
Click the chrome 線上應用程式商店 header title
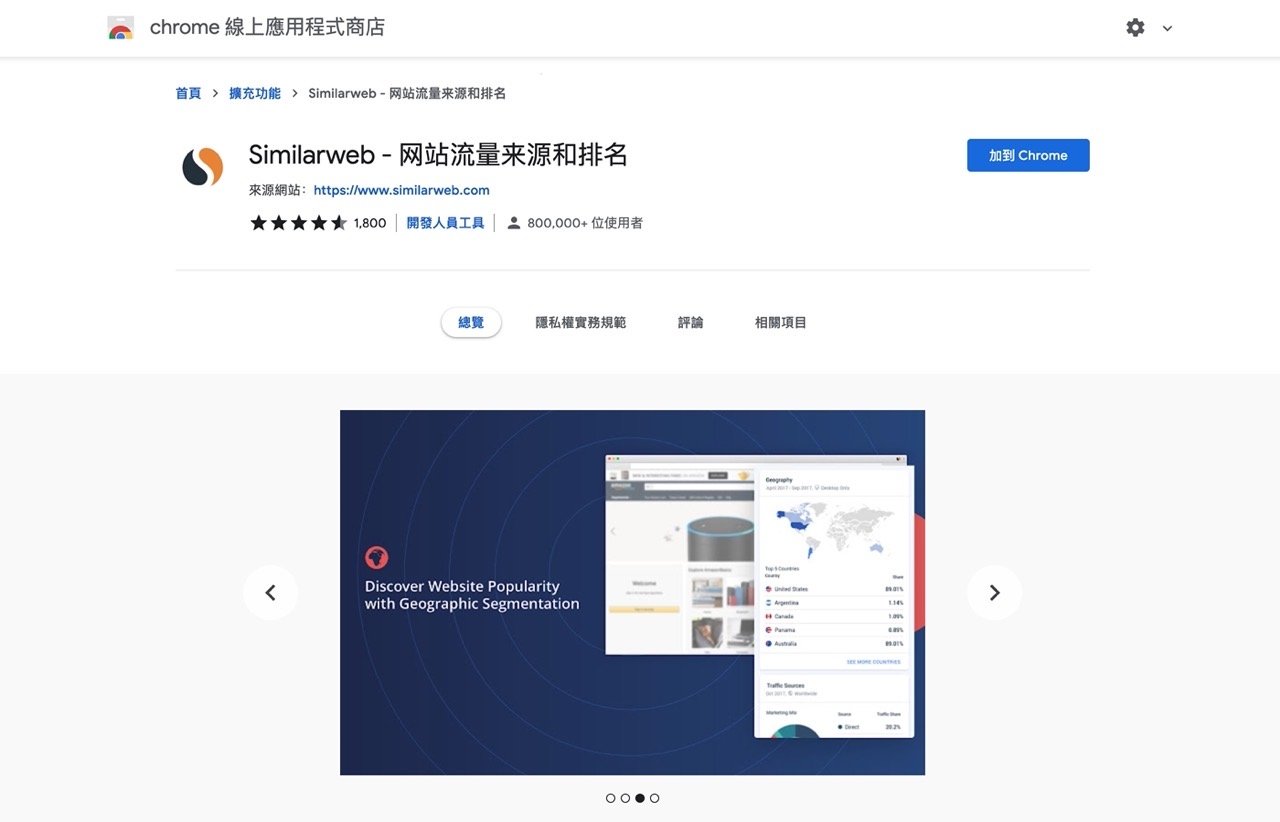point(267,28)
